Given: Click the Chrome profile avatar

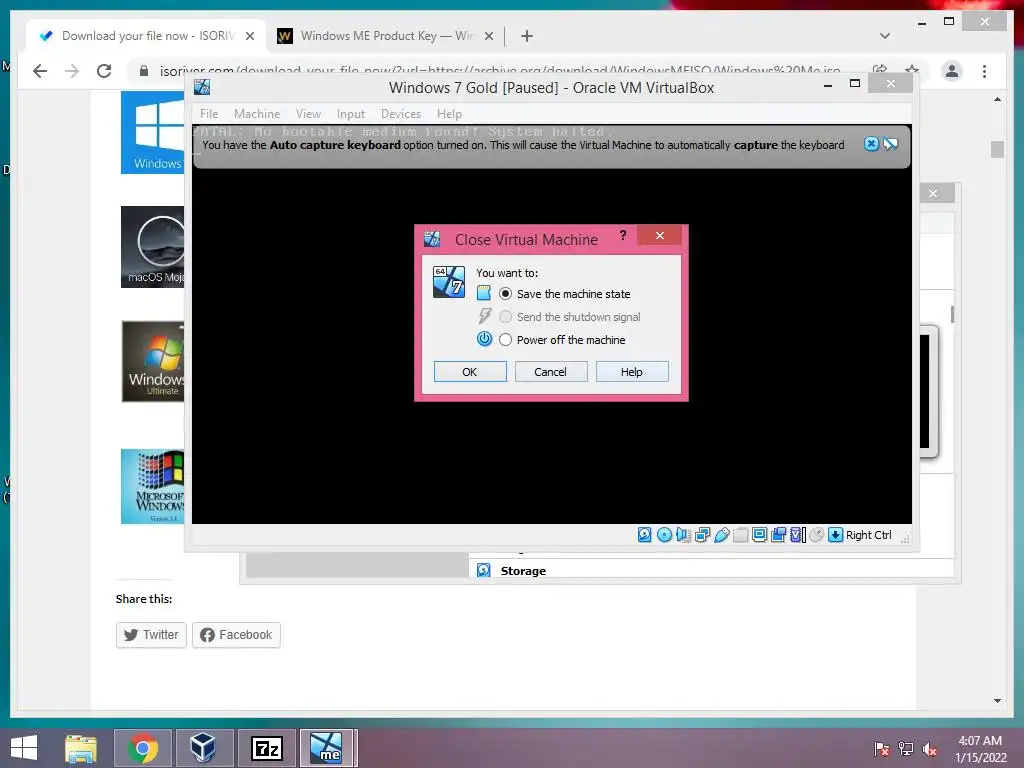Looking at the screenshot, I should pos(952,71).
